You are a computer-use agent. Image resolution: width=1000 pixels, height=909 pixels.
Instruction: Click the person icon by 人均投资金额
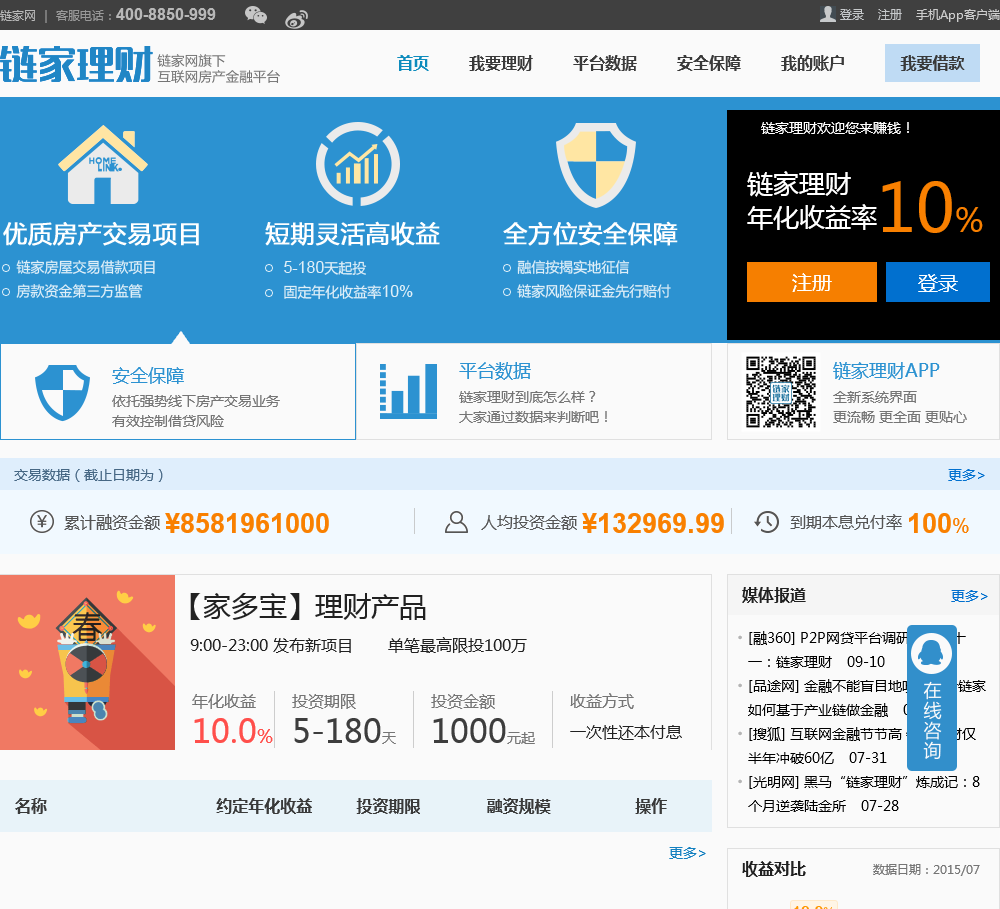click(x=456, y=522)
